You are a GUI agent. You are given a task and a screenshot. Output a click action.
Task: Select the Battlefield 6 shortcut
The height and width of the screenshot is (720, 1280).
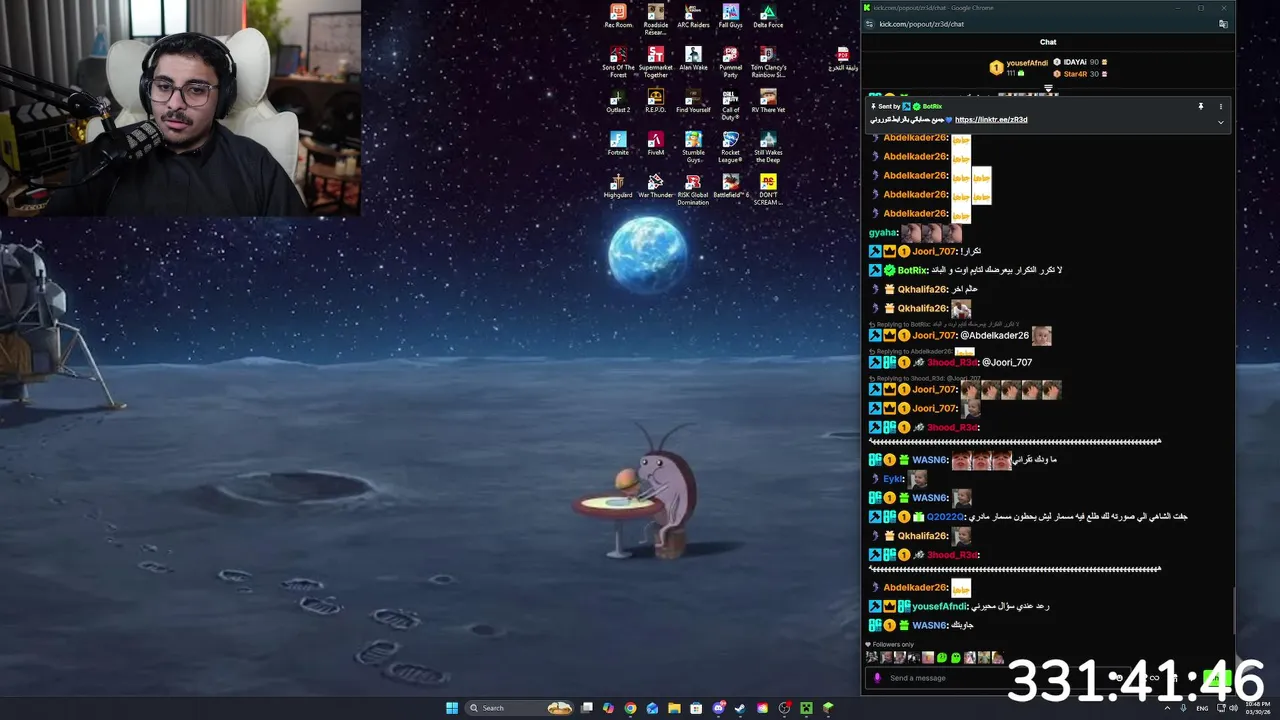(x=731, y=185)
